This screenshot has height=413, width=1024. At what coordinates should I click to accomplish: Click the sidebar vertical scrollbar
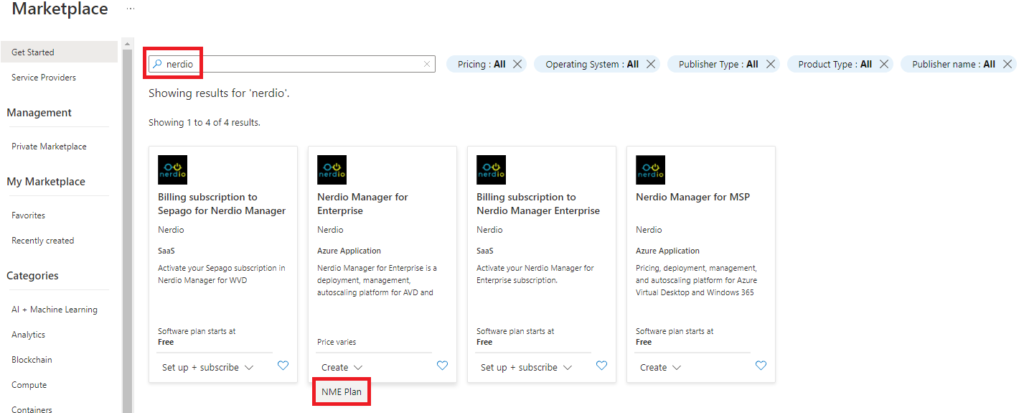pyautogui.click(x=127, y=229)
